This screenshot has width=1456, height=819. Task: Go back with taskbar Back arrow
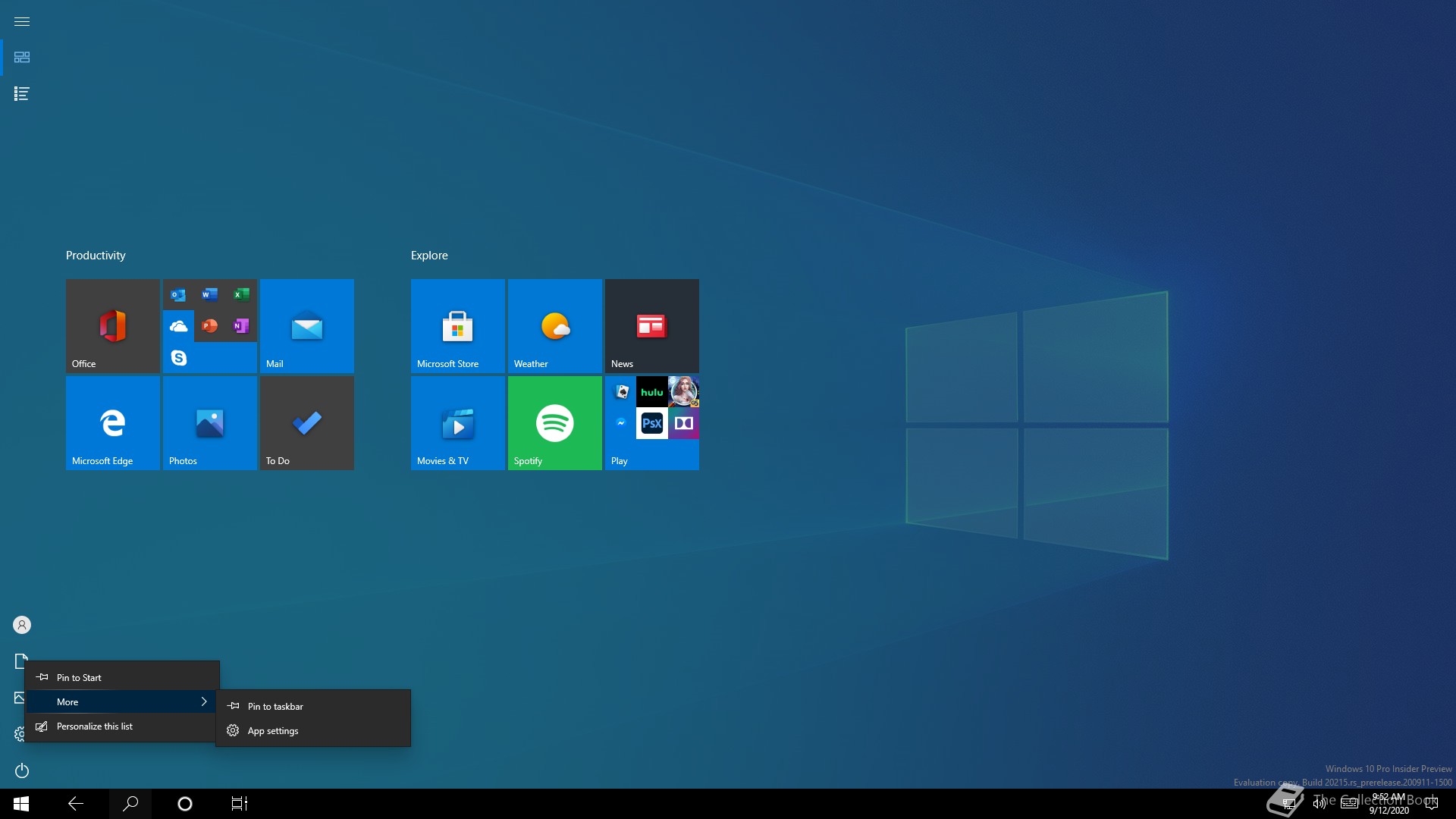(x=76, y=804)
